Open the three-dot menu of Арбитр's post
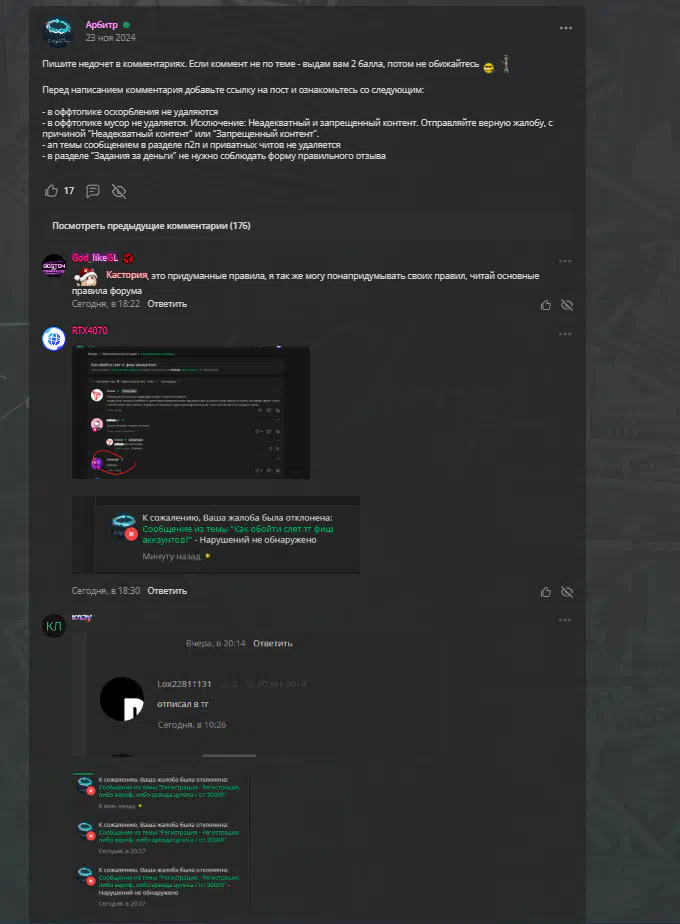680x924 pixels. pyautogui.click(x=566, y=28)
